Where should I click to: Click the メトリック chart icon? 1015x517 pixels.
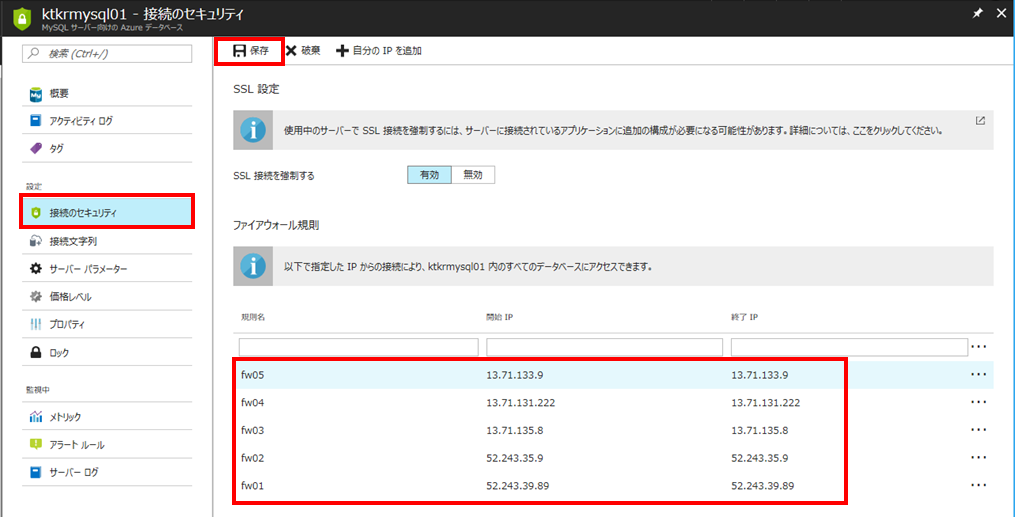36,417
